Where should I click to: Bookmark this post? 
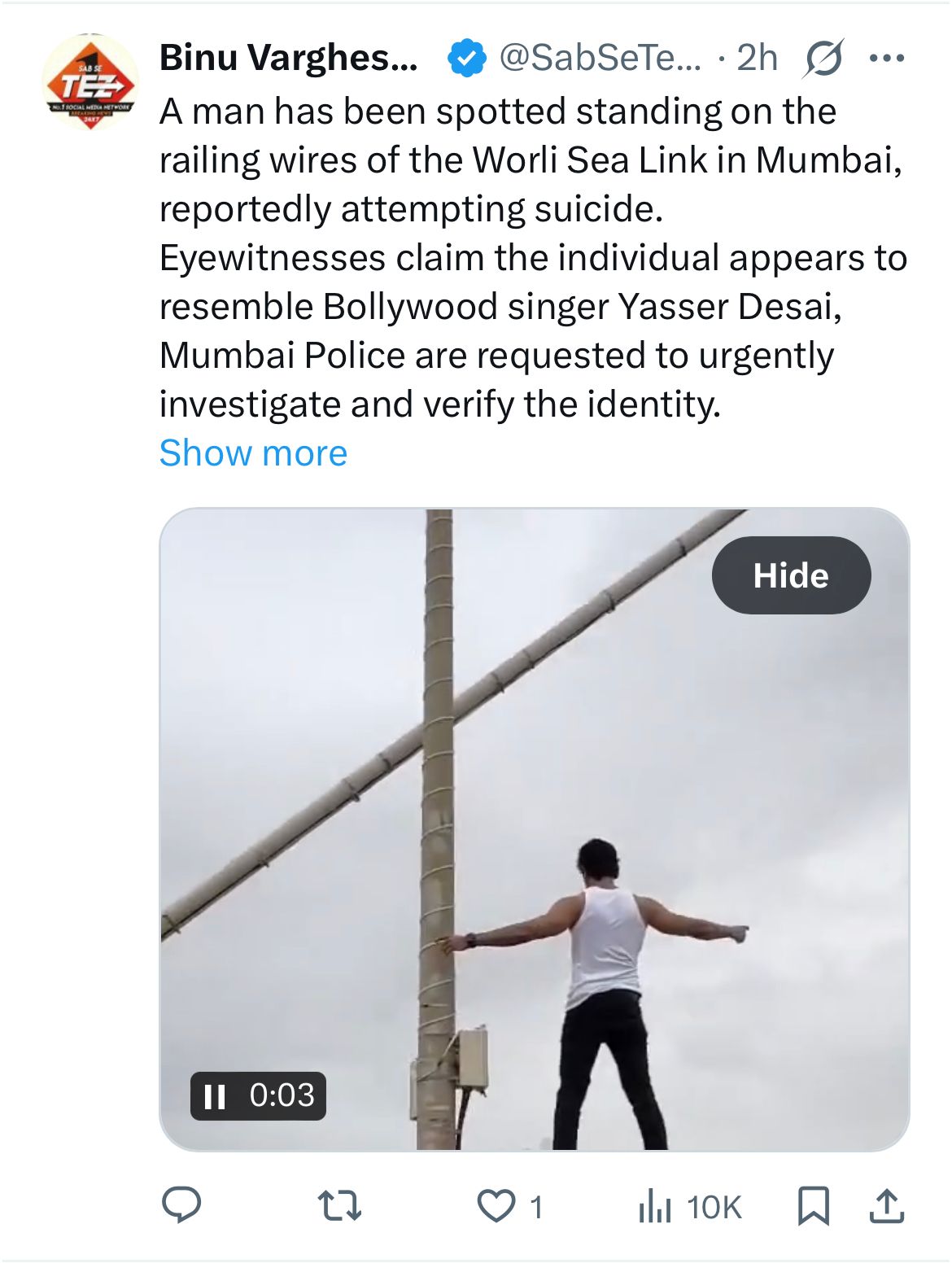[813, 1206]
